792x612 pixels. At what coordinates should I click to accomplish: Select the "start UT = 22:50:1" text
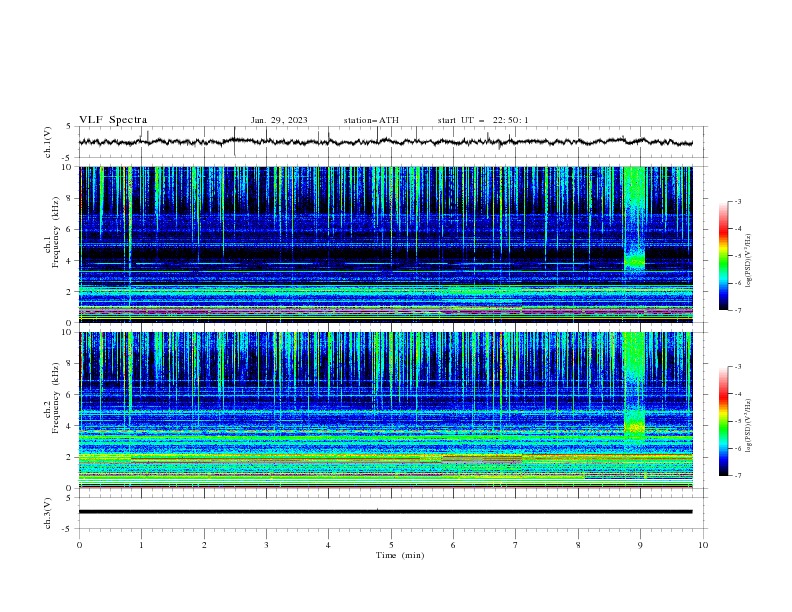[x=483, y=120]
